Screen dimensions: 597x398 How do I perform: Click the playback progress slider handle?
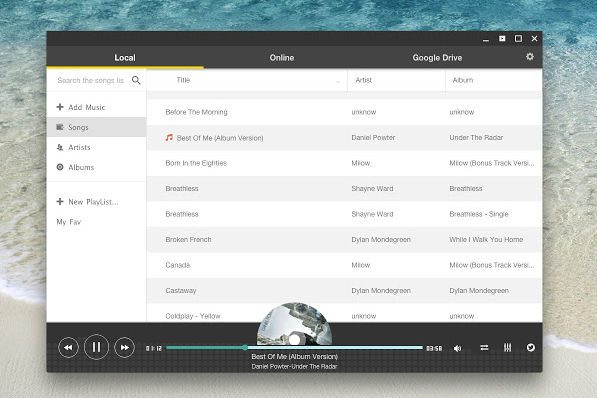[245, 347]
